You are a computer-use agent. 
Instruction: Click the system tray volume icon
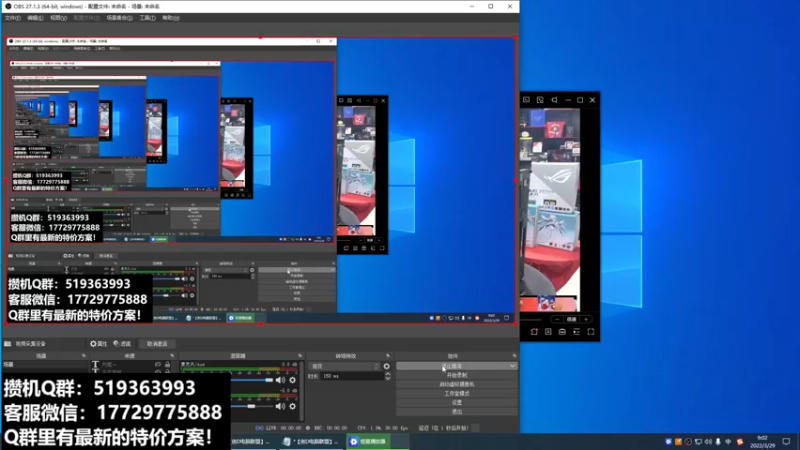click(708, 442)
